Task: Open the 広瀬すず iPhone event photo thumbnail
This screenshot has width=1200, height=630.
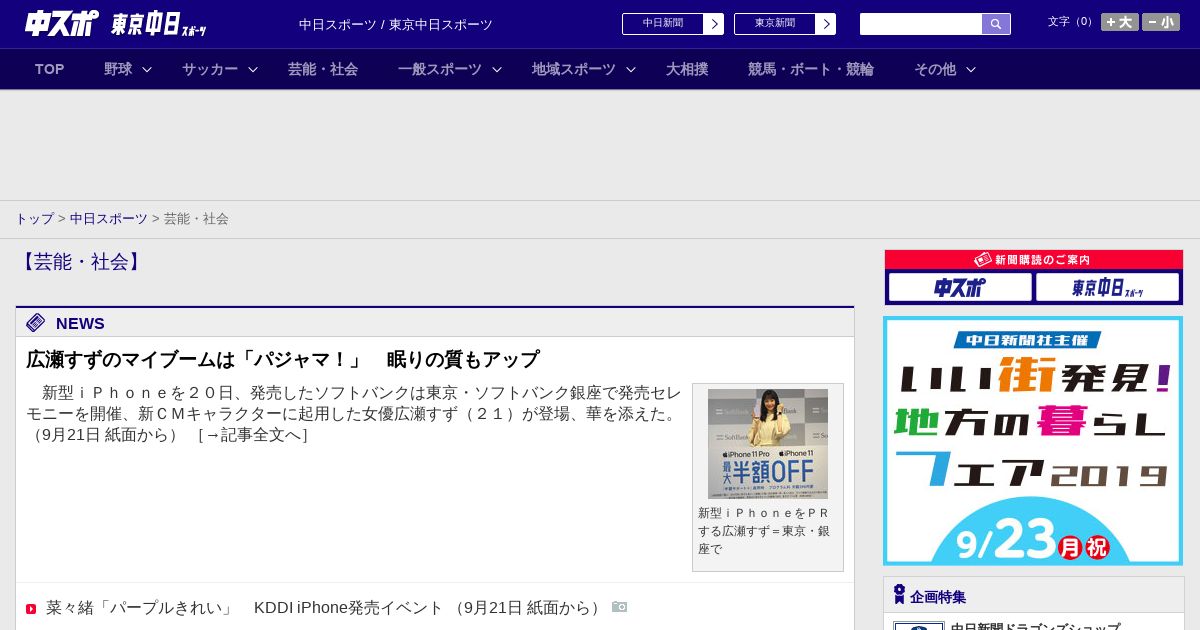Action: tap(768, 444)
